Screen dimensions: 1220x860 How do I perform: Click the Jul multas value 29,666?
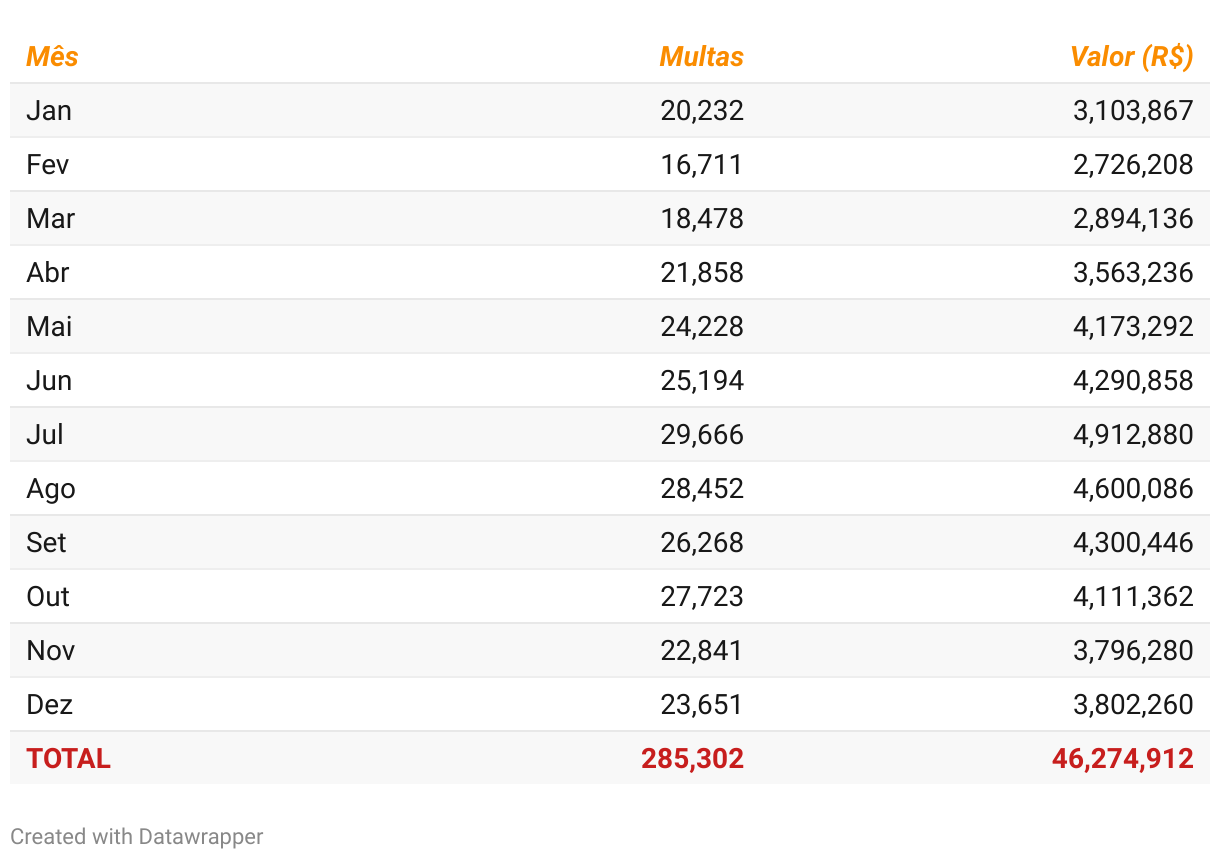click(x=701, y=434)
